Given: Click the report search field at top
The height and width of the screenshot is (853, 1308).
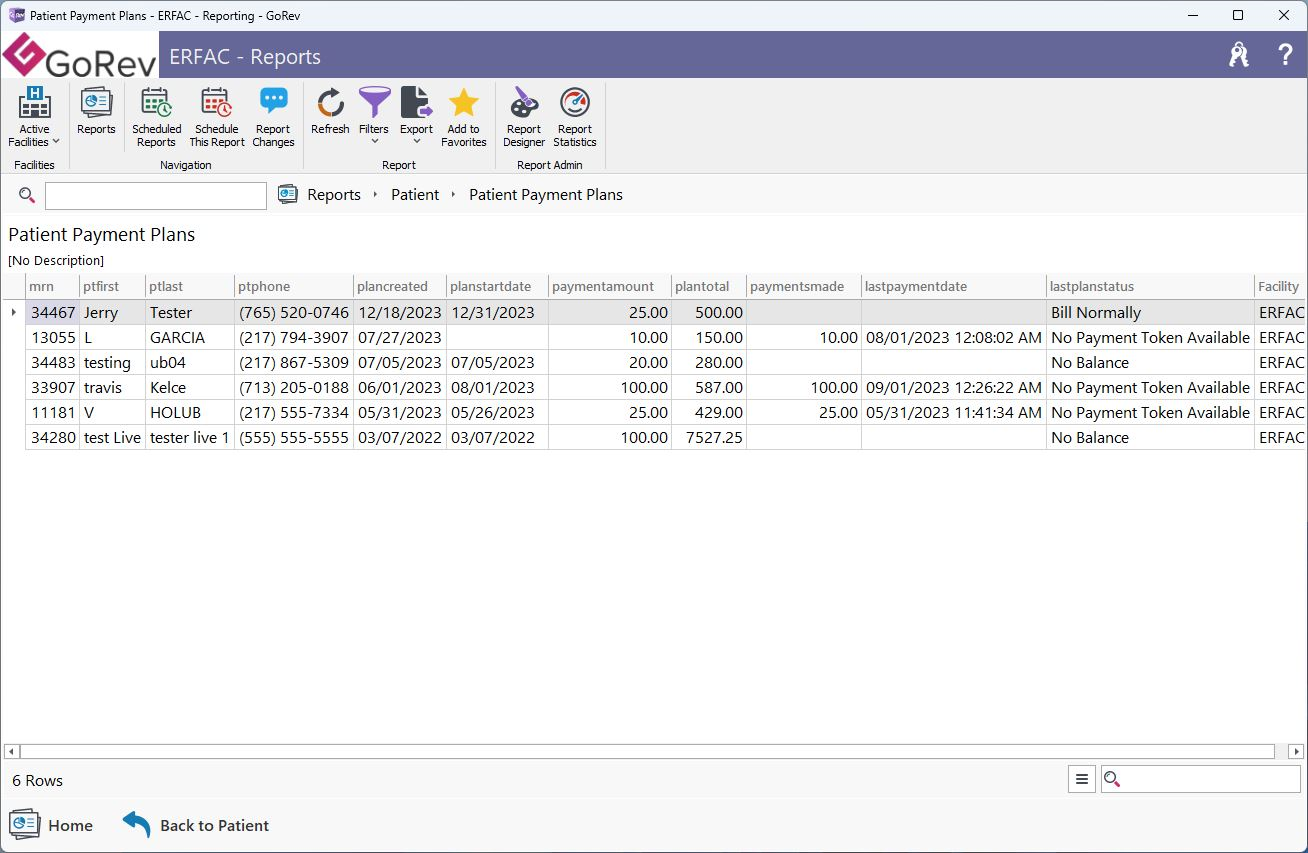Looking at the screenshot, I should click(x=156, y=196).
